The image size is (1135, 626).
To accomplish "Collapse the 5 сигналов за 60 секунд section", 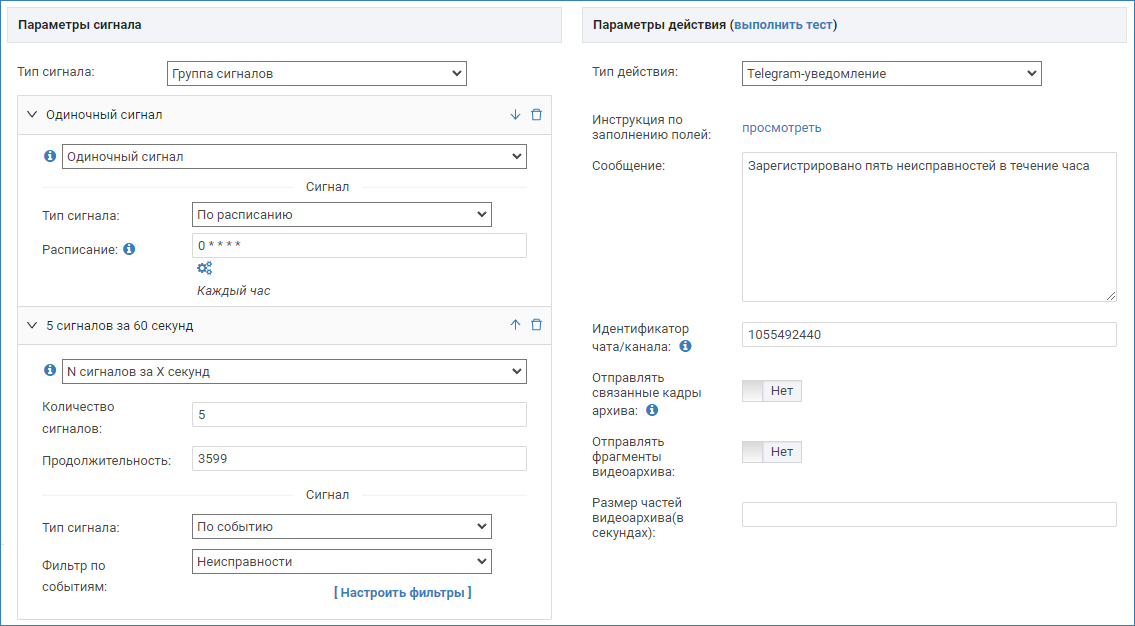I will (x=32, y=325).
